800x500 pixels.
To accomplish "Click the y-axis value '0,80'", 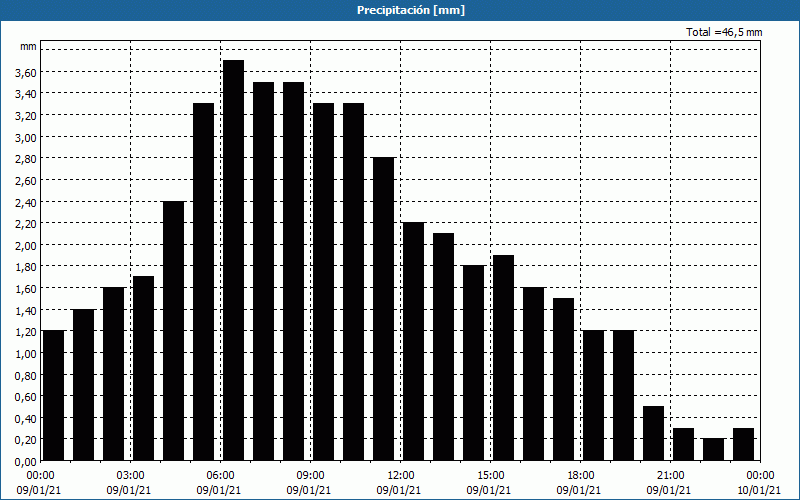I will click(x=26, y=376).
